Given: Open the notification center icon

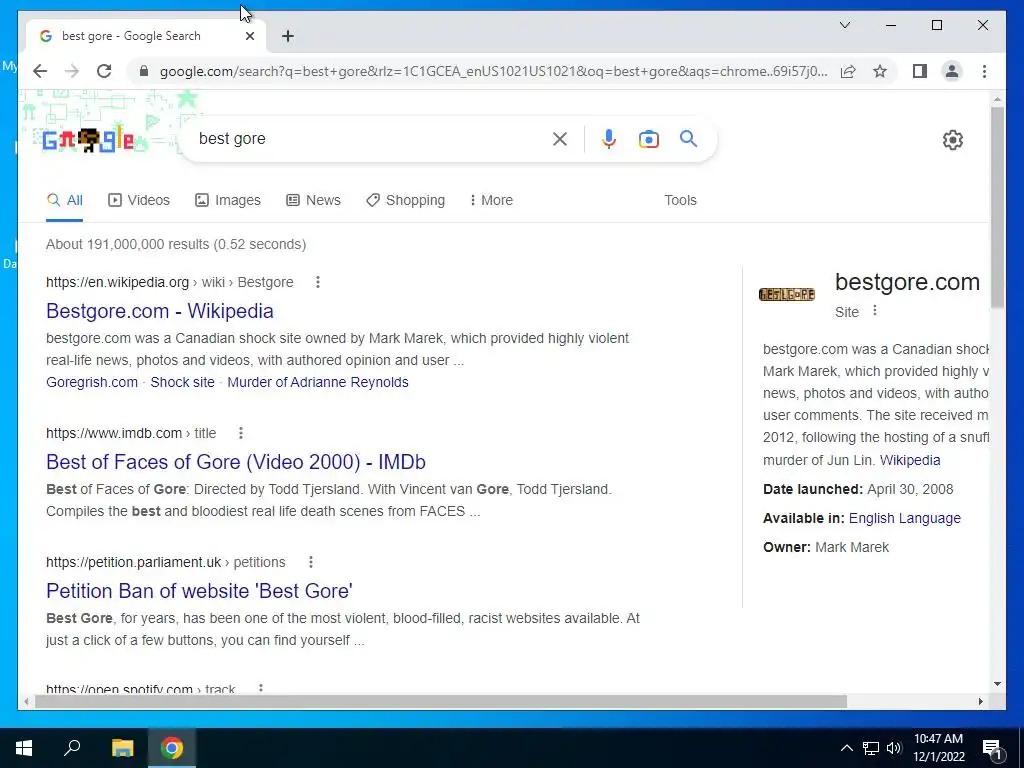Looking at the screenshot, I should [992, 749].
